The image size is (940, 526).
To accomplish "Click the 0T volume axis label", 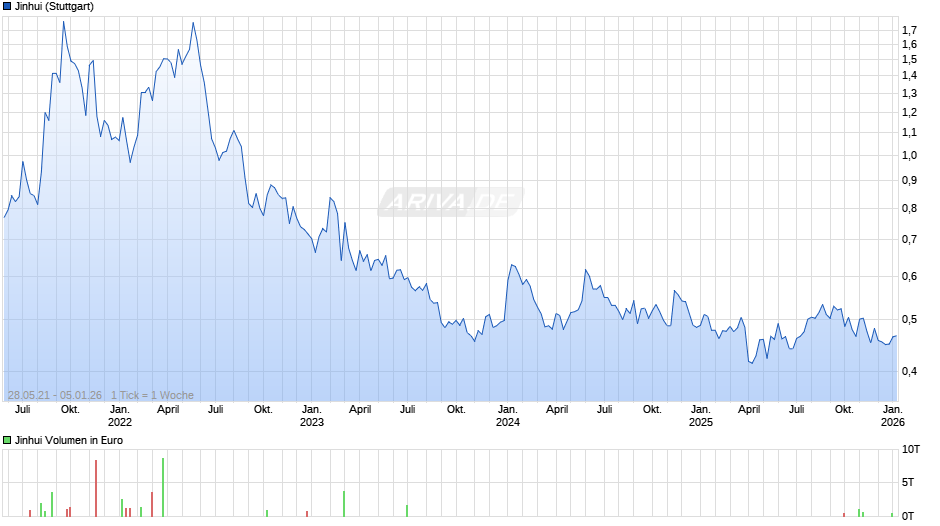I will tap(908, 516).
